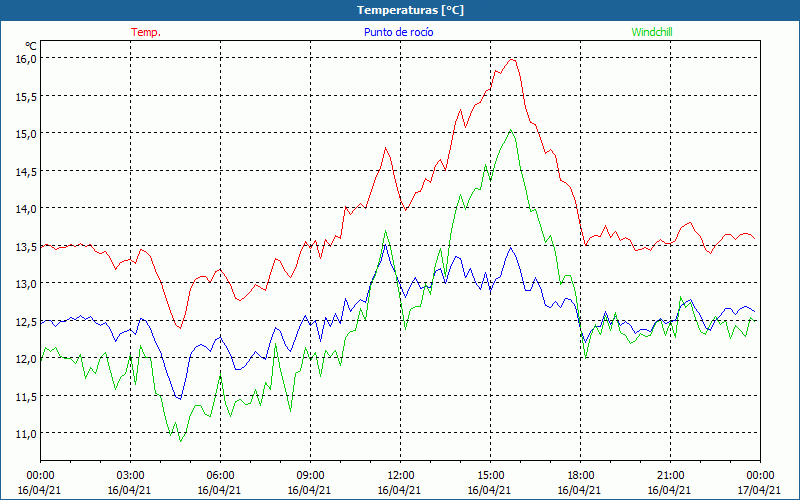Click the 17/04/21 date label

click(759, 490)
